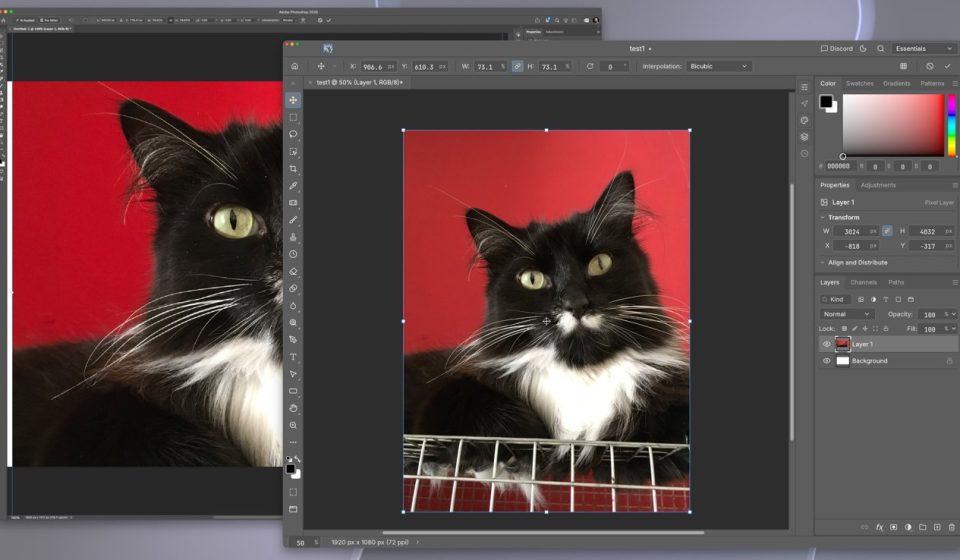
Task: Click the foreground black color swatch in Color panel
Action: [x=826, y=101]
